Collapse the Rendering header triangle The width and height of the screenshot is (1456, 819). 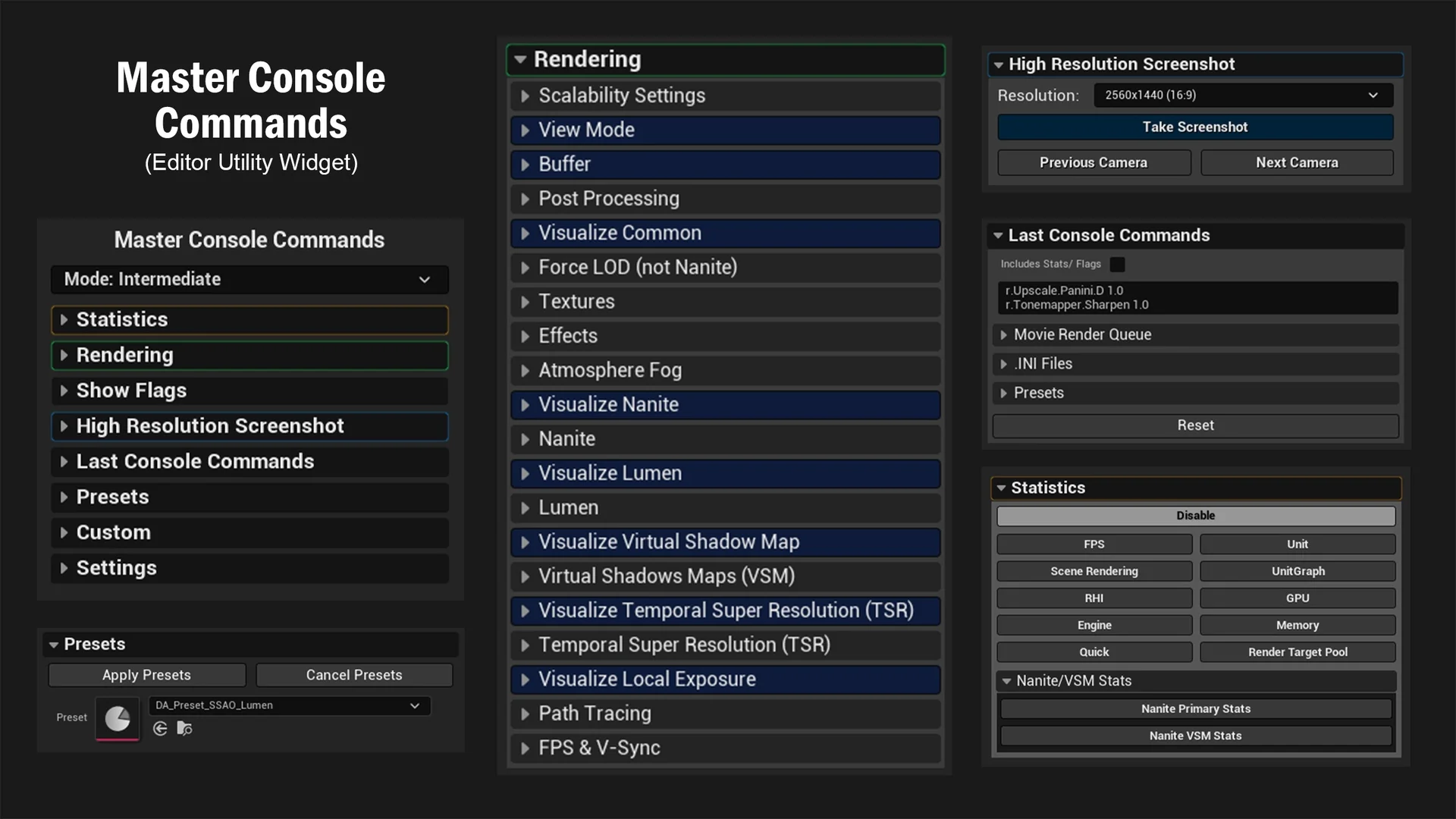520,60
